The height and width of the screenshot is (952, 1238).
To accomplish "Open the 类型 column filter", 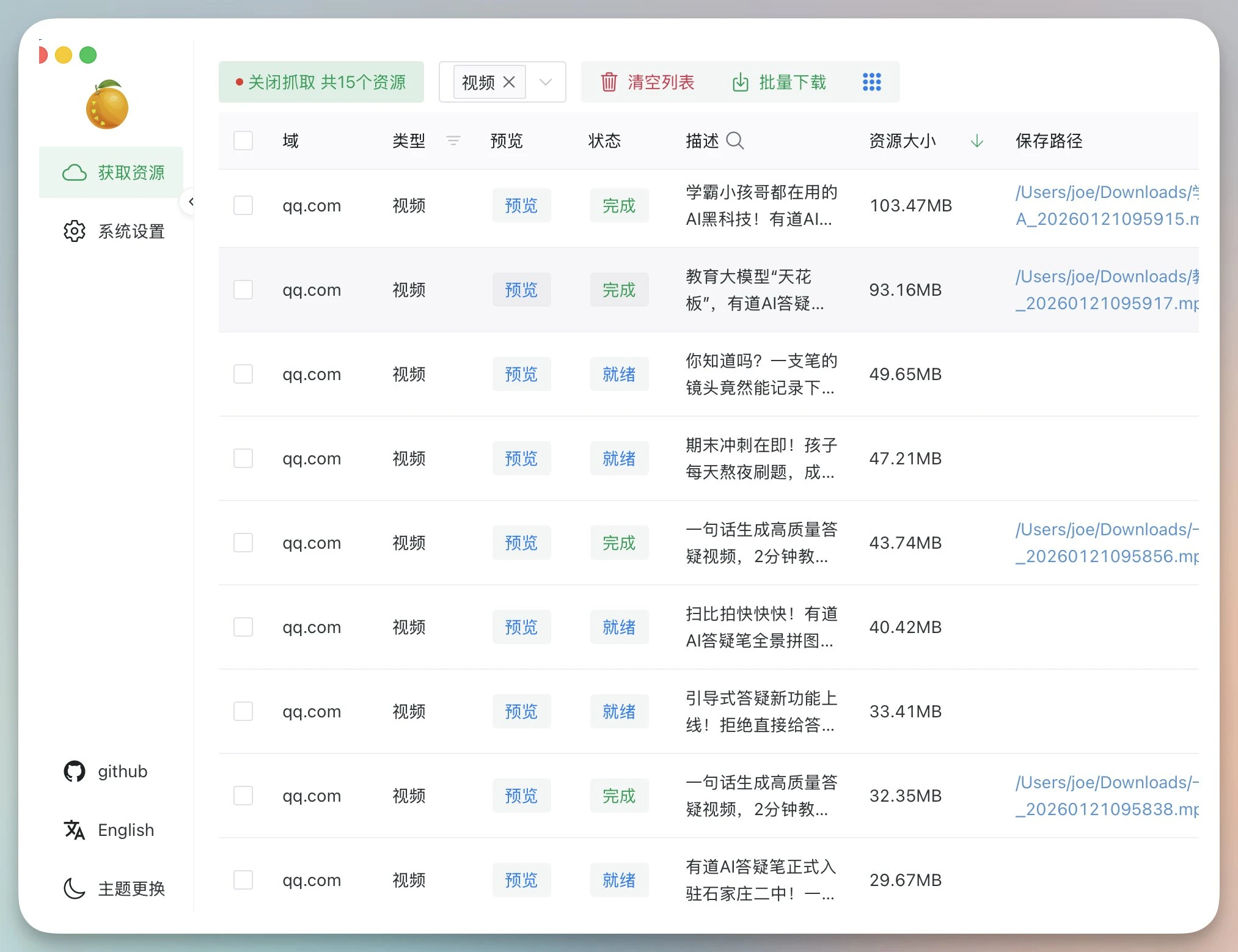I will click(453, 141).
